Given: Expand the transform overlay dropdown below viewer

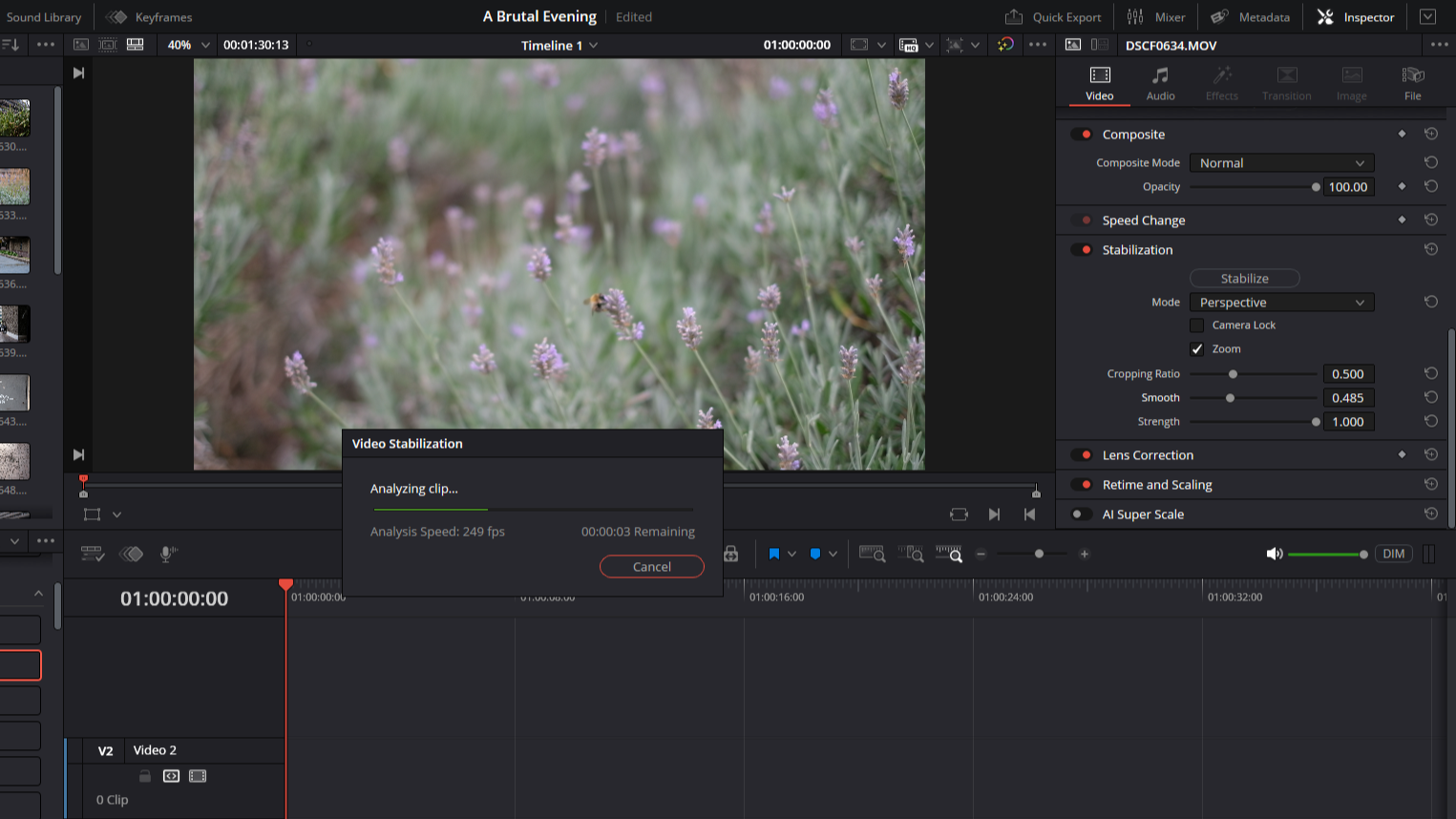Looking at the screenshot, I should (116, 514).
